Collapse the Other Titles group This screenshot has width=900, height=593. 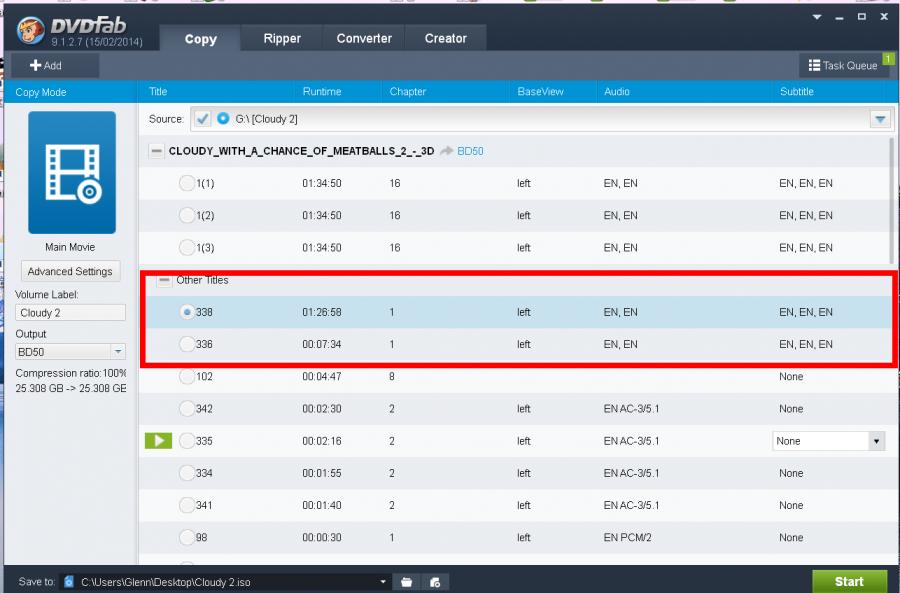pos(164,280)
